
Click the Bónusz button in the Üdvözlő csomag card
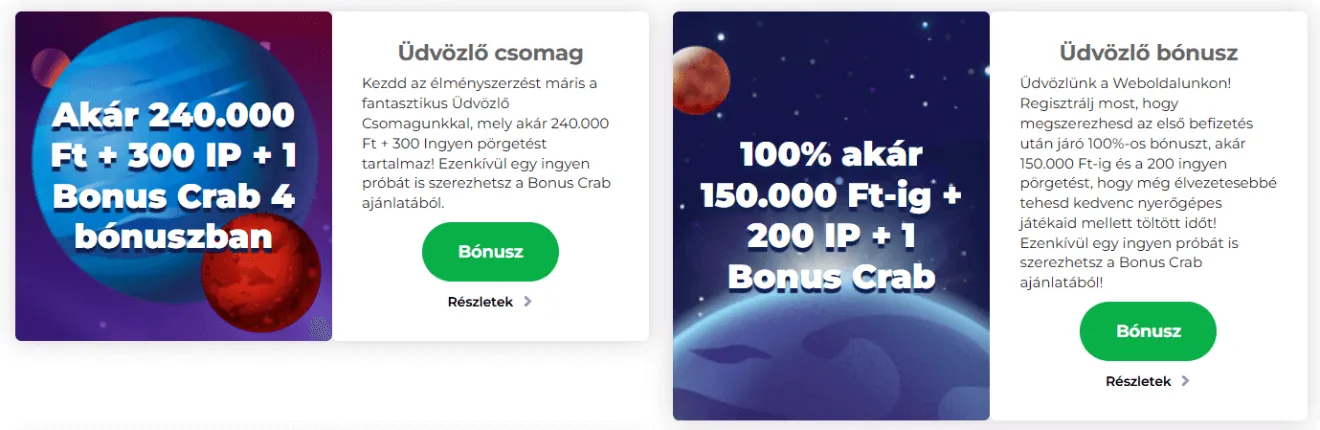point(490,252)
